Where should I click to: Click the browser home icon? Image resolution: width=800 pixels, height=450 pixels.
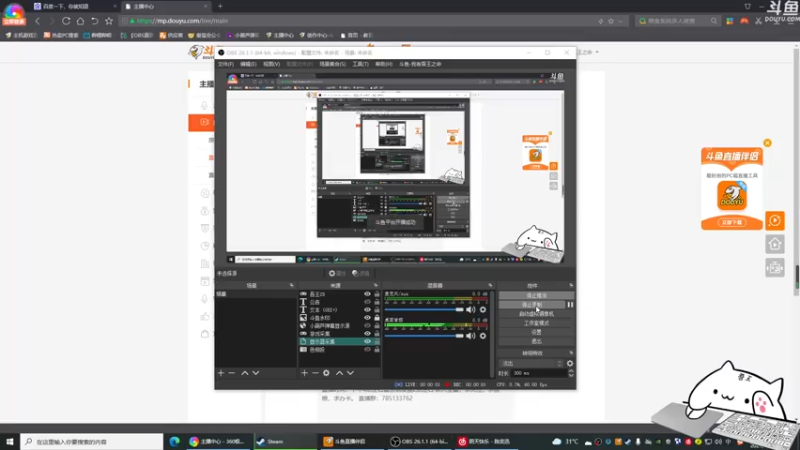pyautogui.click(x=80, y=21)
